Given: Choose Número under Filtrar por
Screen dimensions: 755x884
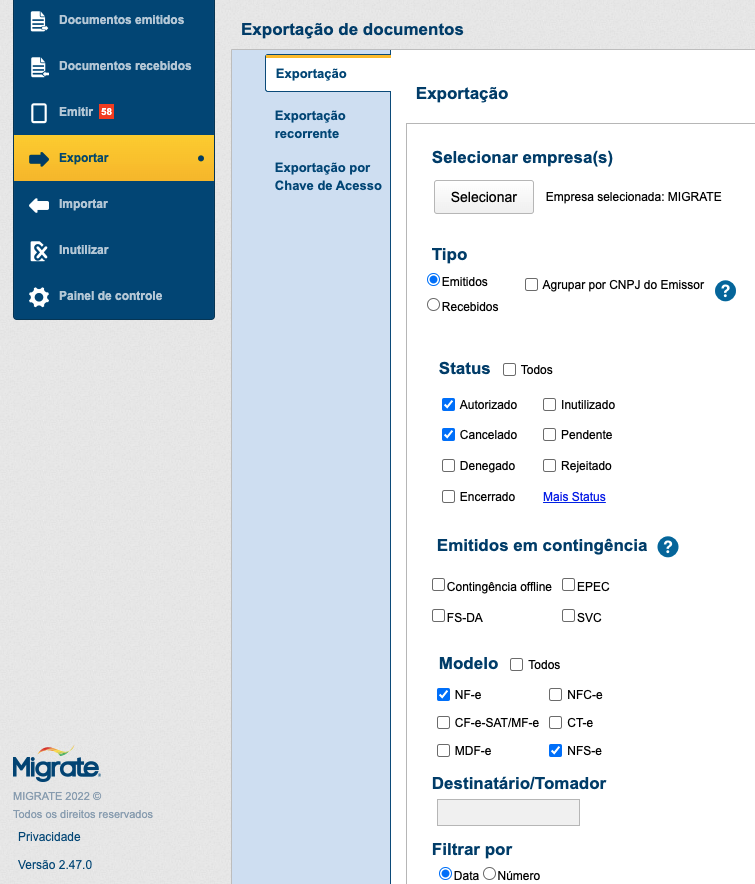Looking at the screenshot, I should coord(490,874).
